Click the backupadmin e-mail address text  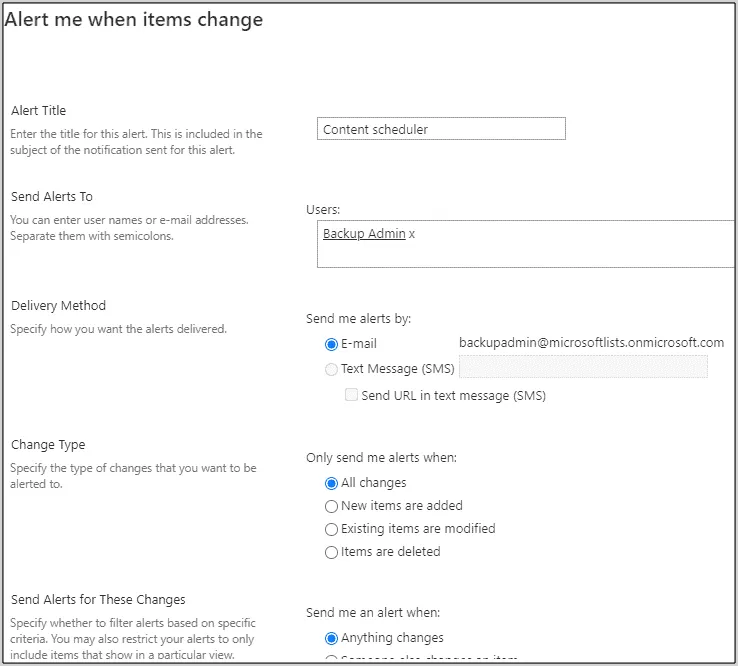tap(591, 343)
